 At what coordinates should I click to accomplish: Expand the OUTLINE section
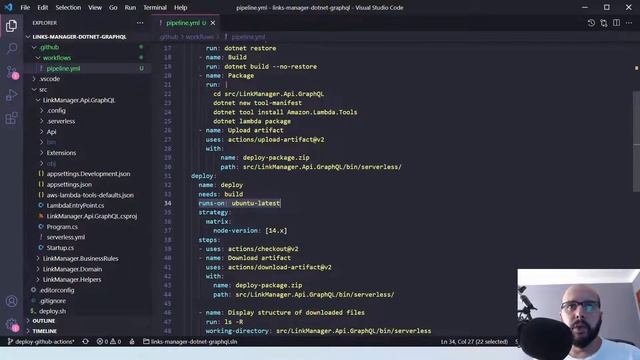[43, 321]
